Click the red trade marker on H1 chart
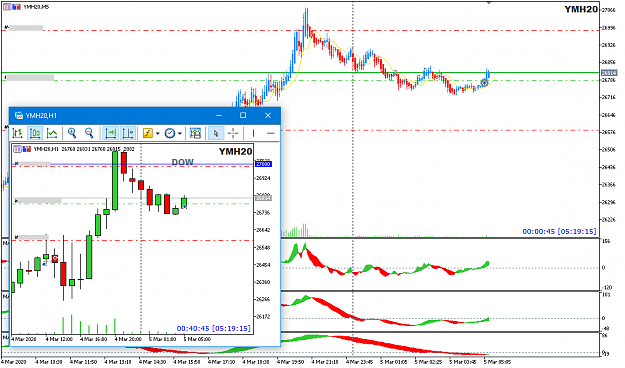 point(54,259)
